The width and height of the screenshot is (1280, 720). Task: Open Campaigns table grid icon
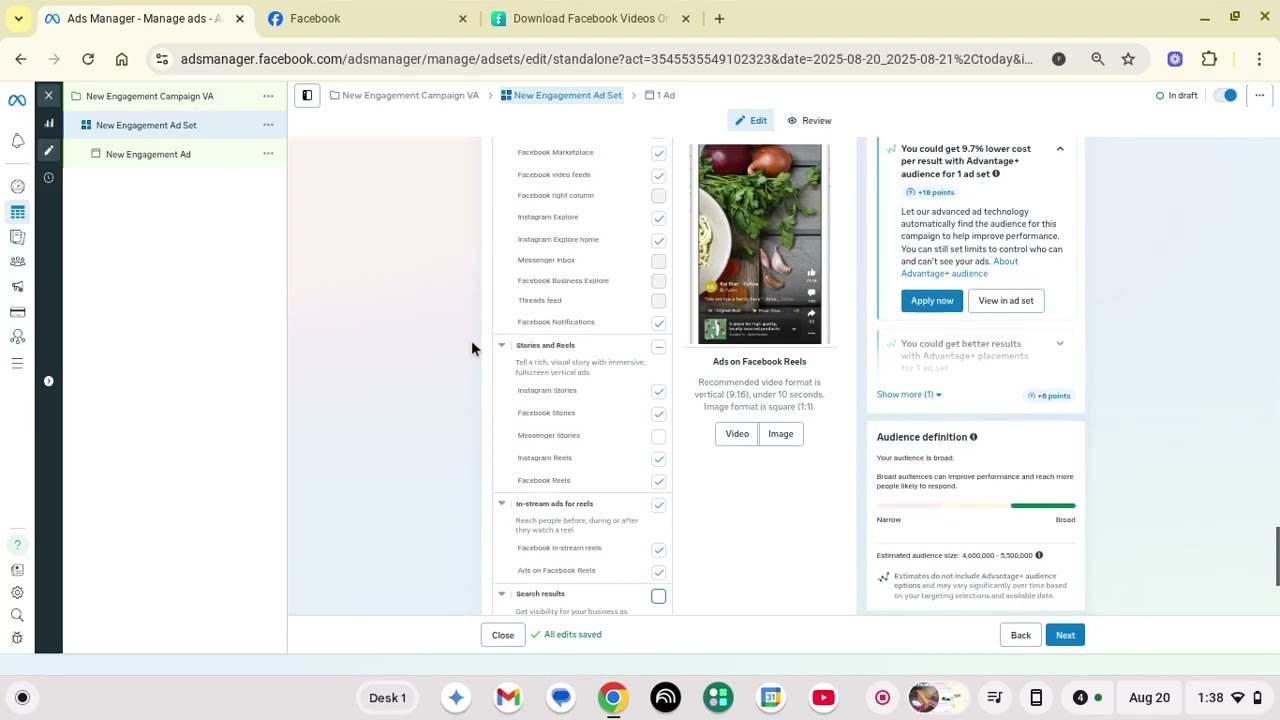pyautogui.click(x=17, y=212)
